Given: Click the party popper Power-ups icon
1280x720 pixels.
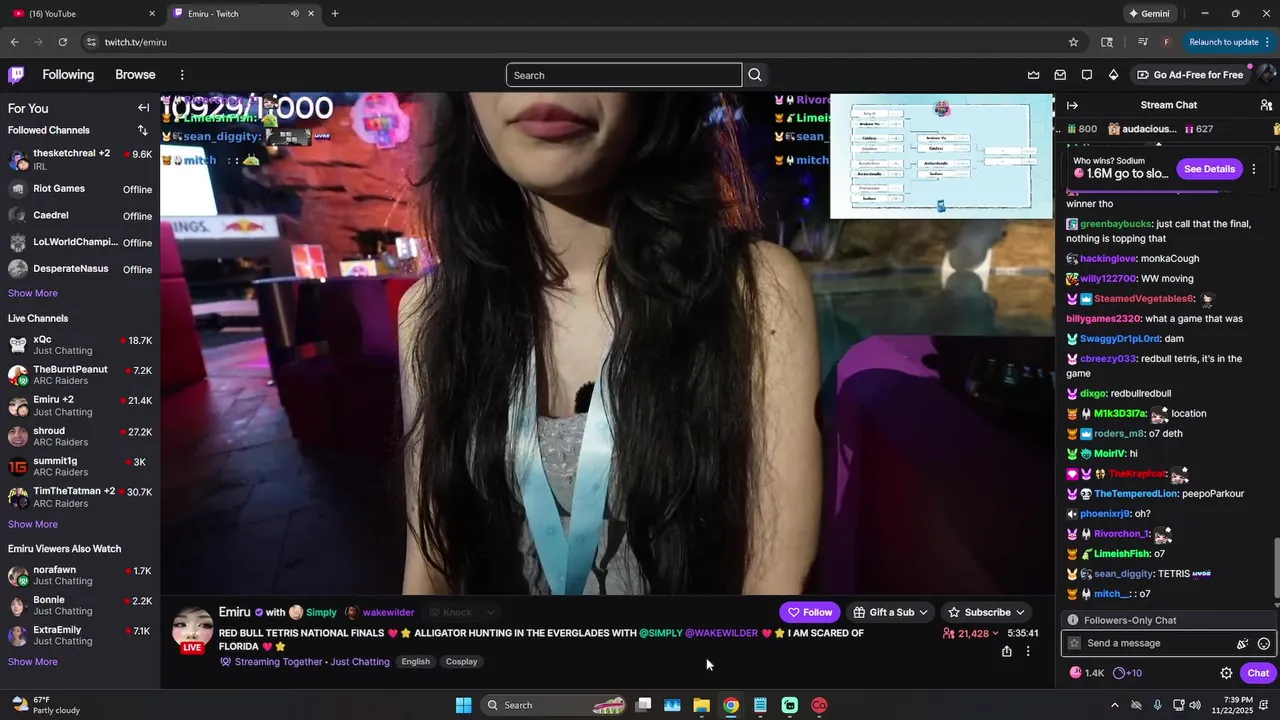Looking at the screenshot, I should [x=1242, y=644].
